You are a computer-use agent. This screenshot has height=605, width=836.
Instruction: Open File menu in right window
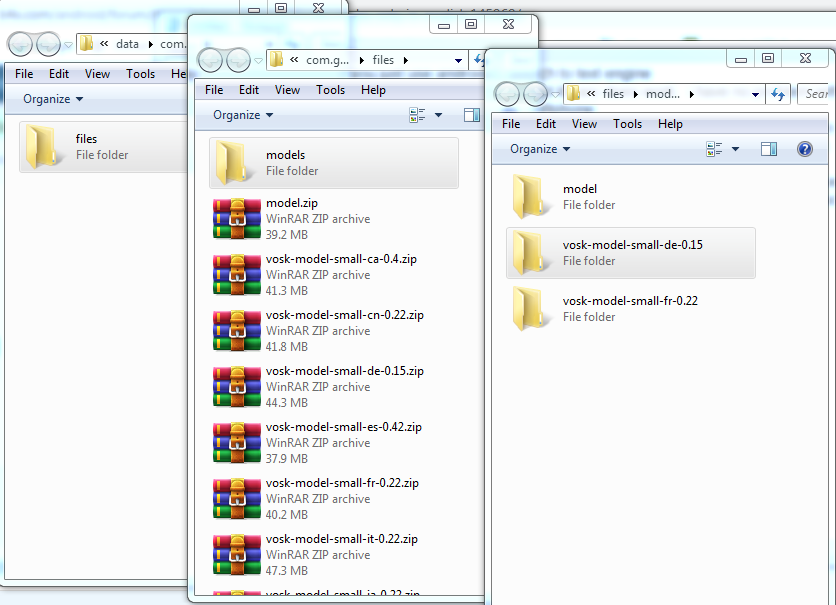(511, 124)
